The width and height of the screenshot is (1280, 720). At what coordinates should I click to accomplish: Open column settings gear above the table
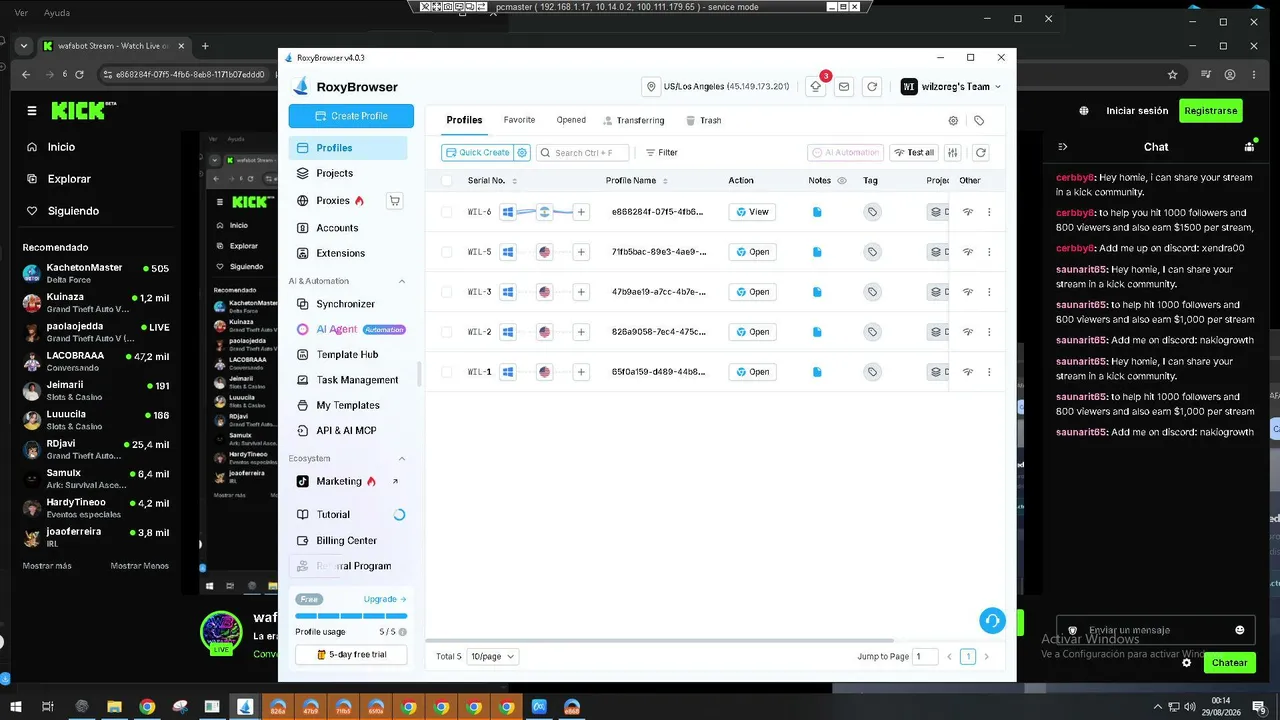click(953, 120)
